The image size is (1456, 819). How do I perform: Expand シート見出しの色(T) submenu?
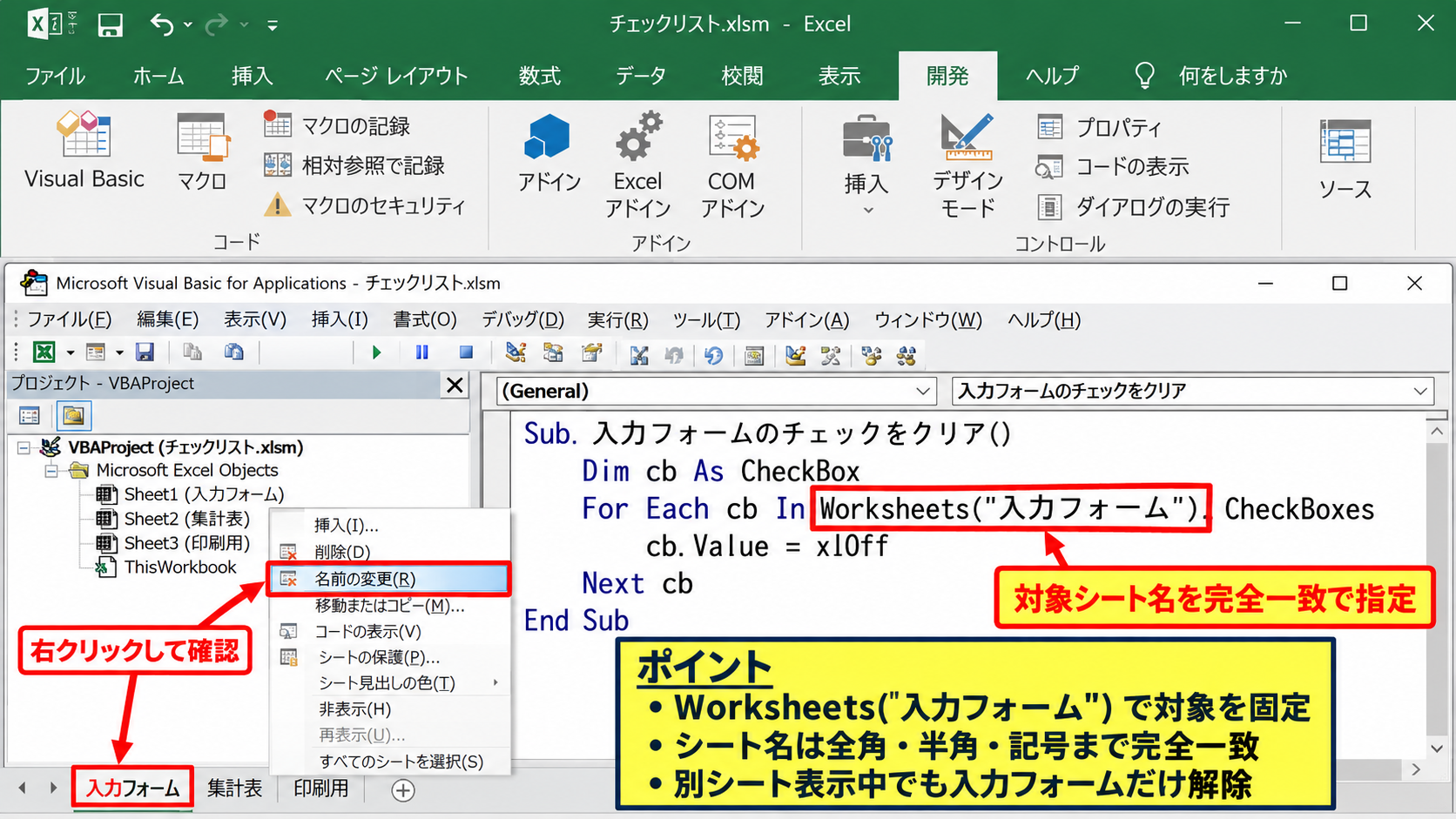pos(388,683)
